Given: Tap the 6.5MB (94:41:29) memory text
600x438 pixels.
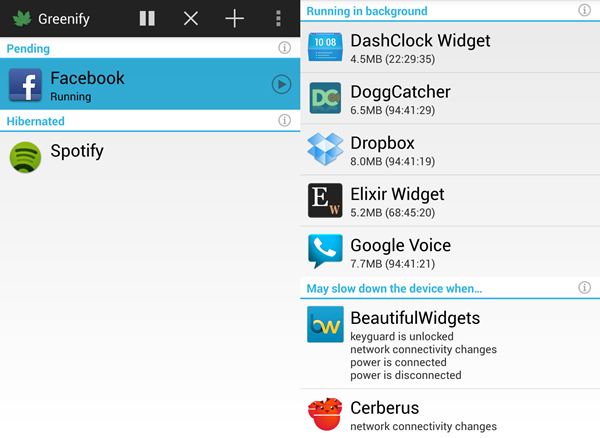Looking at the screenshot, I should click(x=393, y=111).
